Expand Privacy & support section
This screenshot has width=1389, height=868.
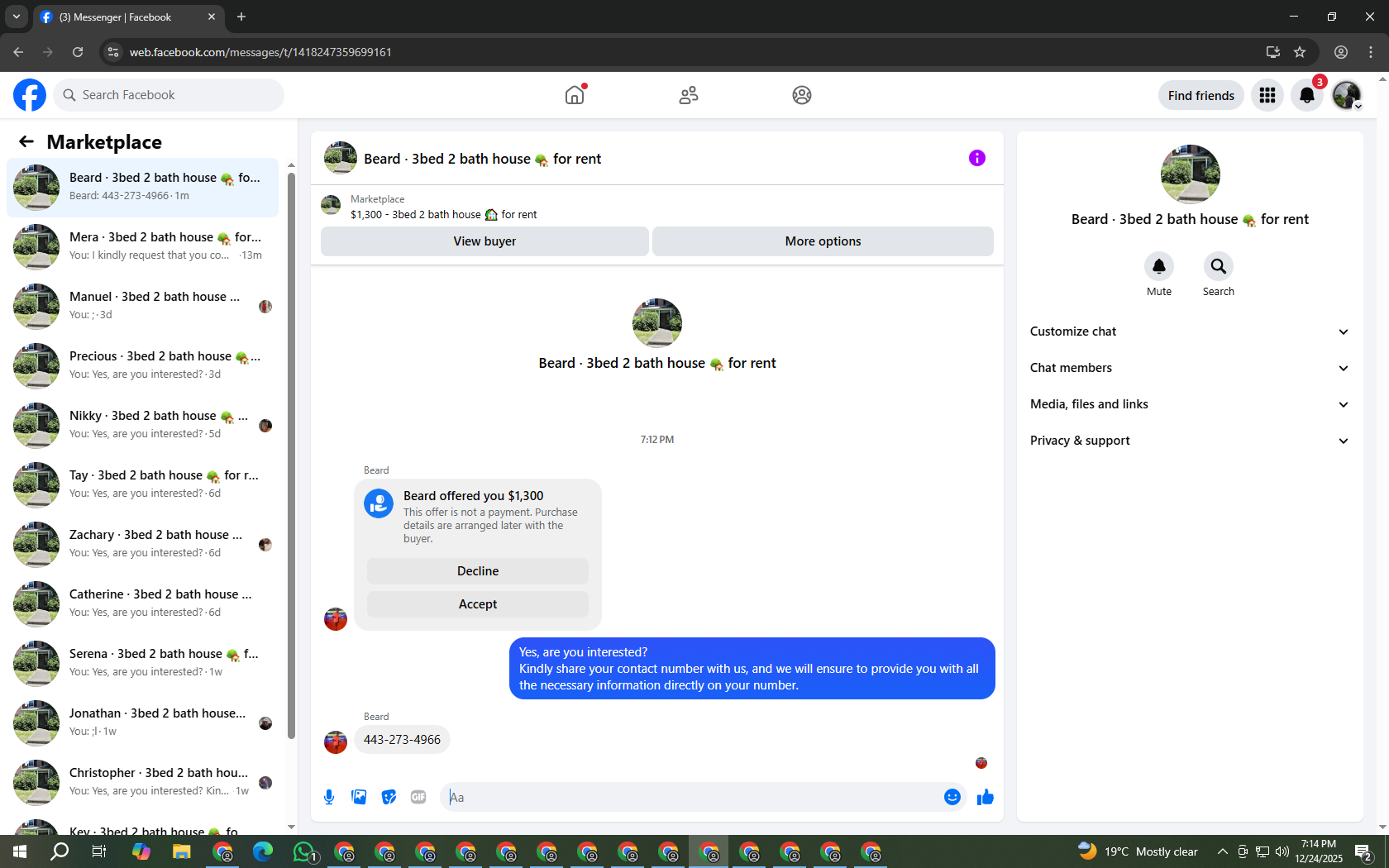1190,441
